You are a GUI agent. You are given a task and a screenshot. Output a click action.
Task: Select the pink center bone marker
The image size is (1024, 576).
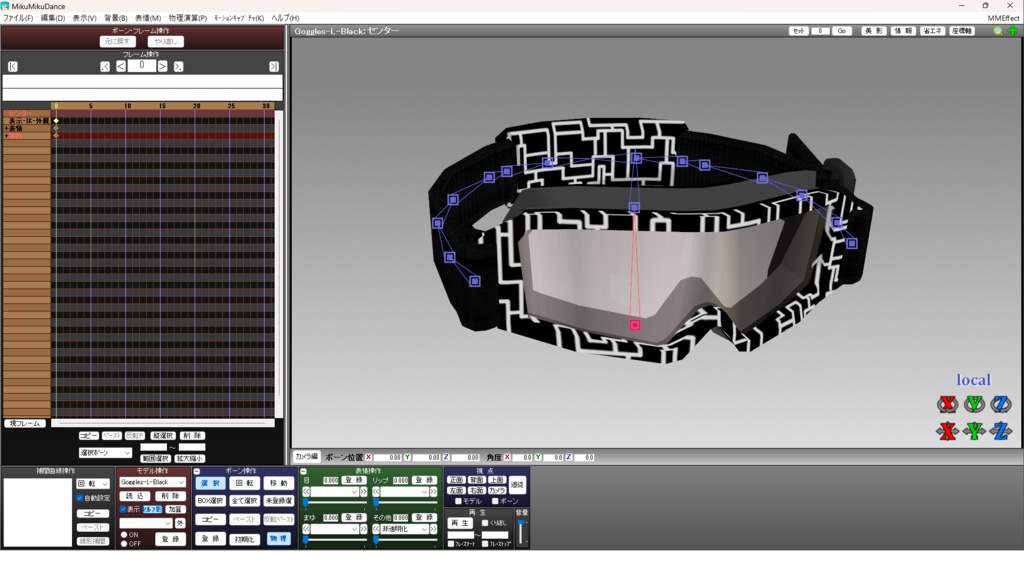634,325
